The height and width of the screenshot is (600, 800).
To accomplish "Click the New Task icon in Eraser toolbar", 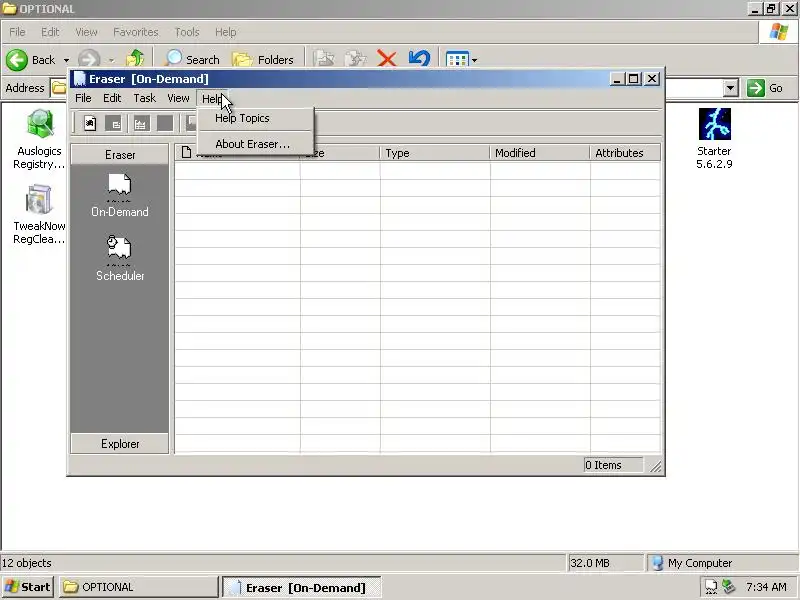I will tap(90, 123).
